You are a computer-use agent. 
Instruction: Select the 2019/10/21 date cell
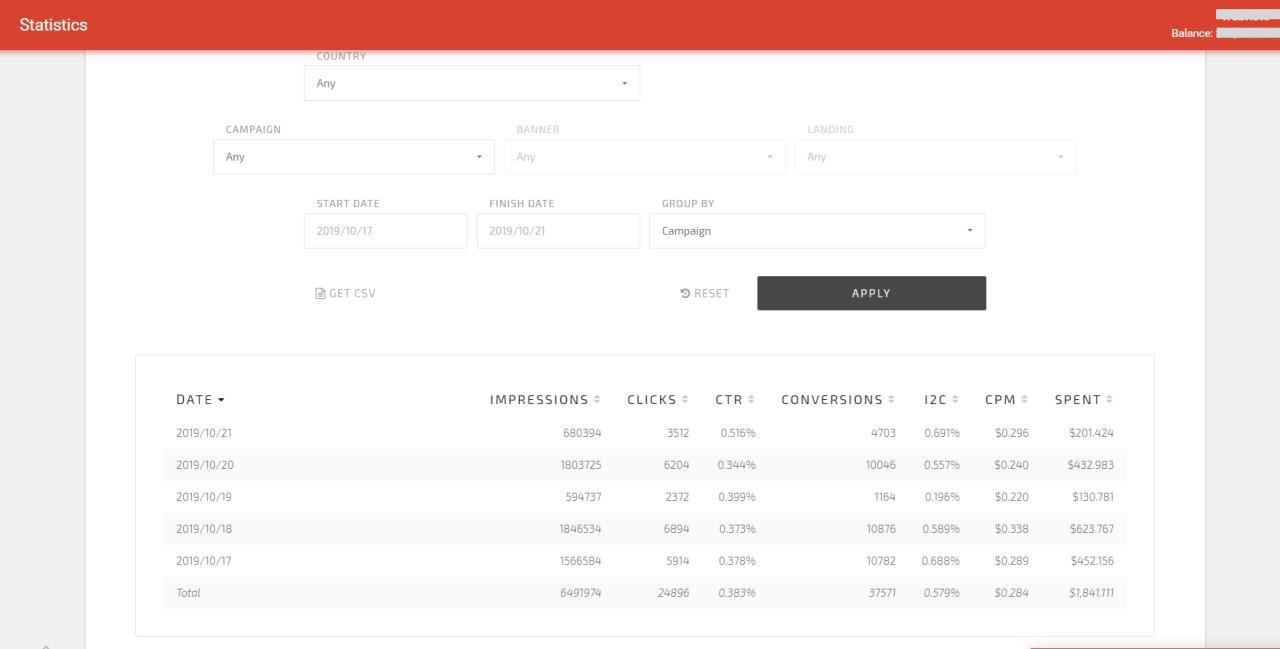(x=204, y=433)
